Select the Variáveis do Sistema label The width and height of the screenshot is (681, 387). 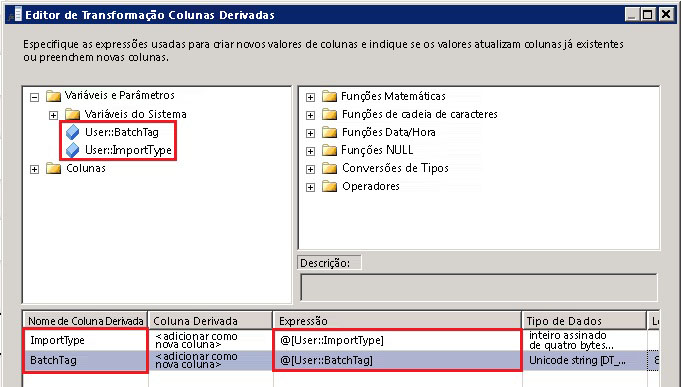pos(136,114)
